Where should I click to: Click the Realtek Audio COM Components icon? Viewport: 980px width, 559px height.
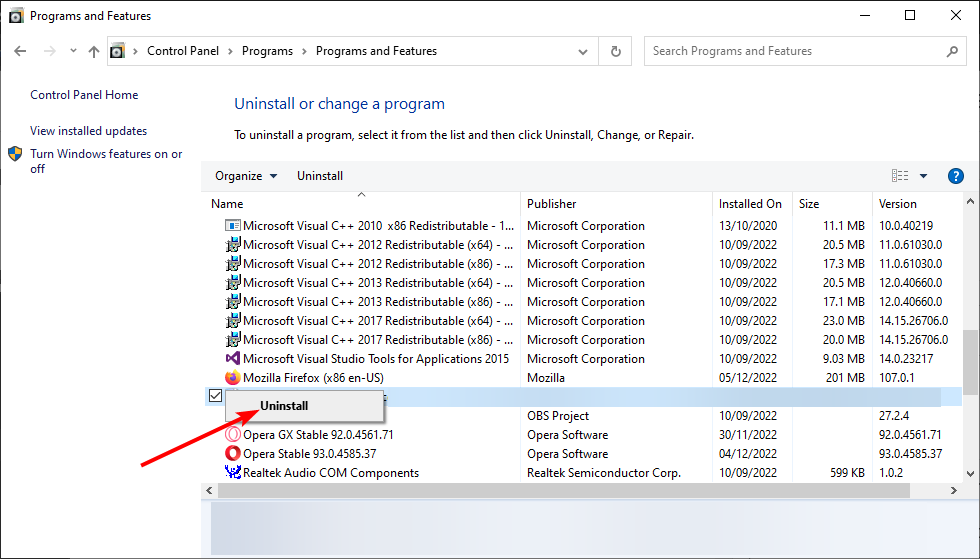[232, 473]
